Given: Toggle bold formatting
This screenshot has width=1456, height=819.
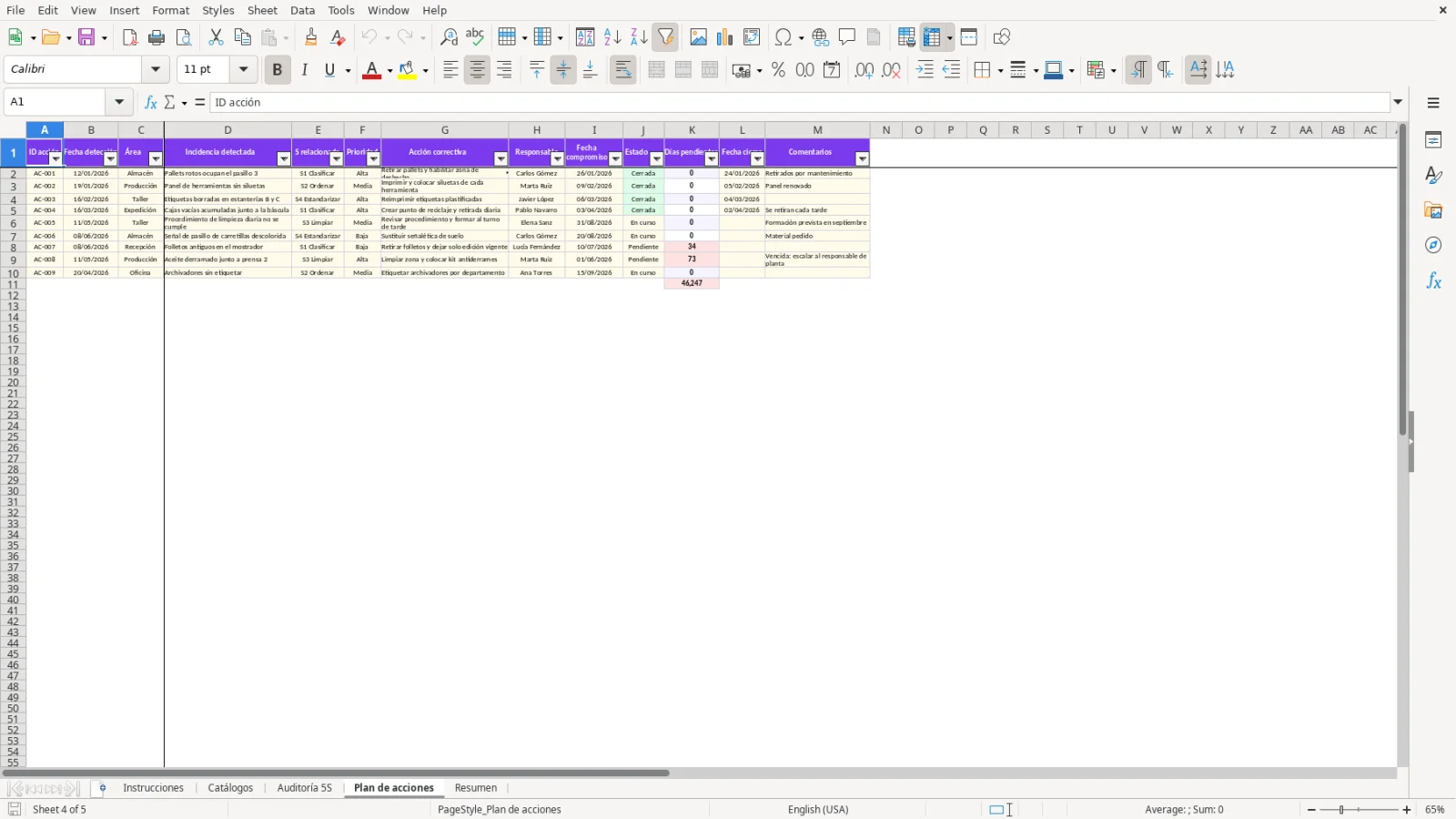Looking at the screenshot, I should [277, 70].
